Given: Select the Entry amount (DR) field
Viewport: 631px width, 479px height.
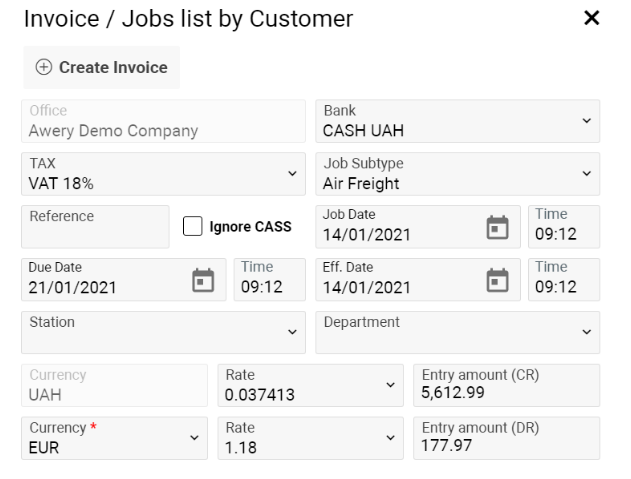Looking at the screenshot, I should pyautogui.click(x=506, y=438).
